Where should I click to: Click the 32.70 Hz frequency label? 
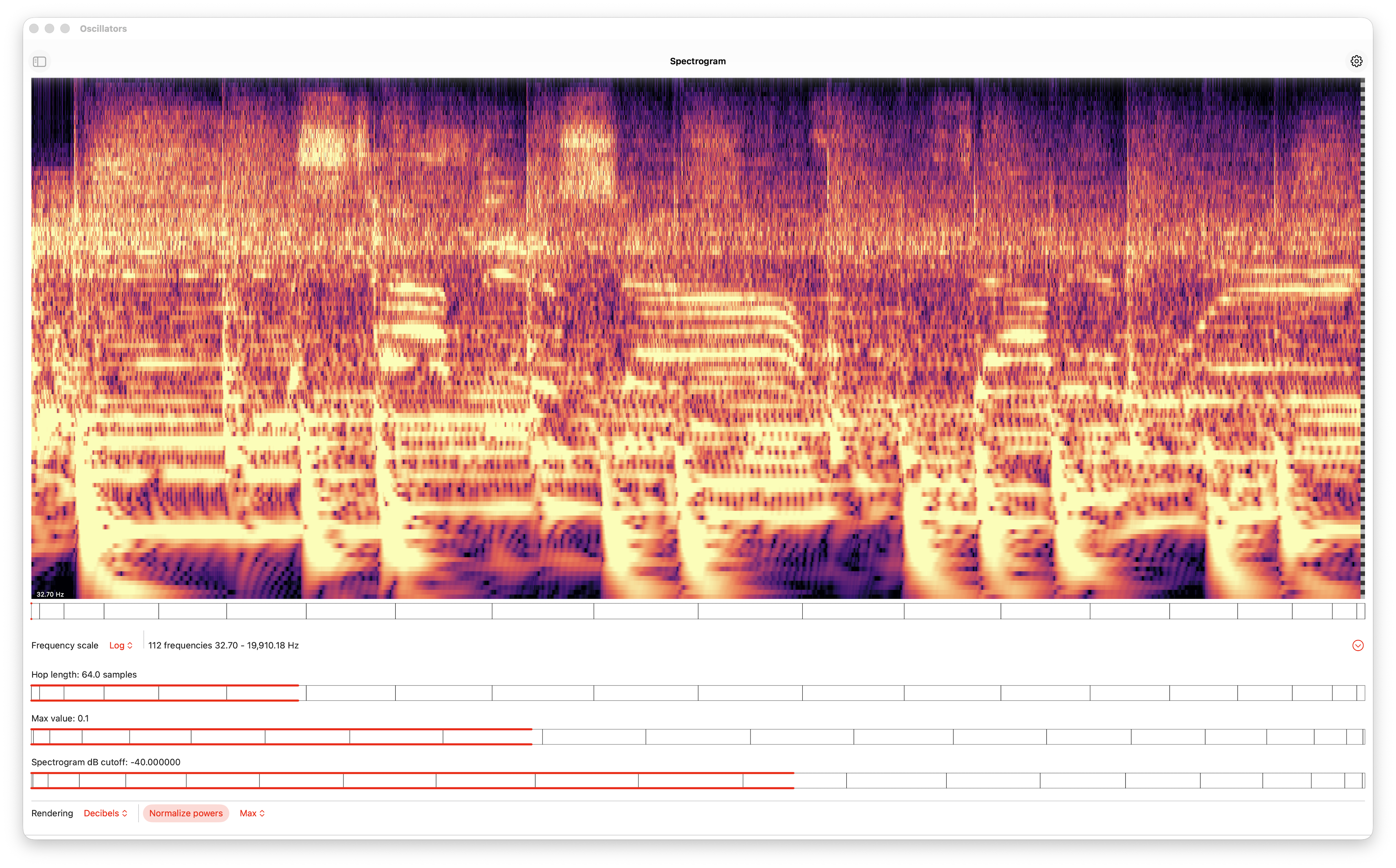[x=50, y=594]
